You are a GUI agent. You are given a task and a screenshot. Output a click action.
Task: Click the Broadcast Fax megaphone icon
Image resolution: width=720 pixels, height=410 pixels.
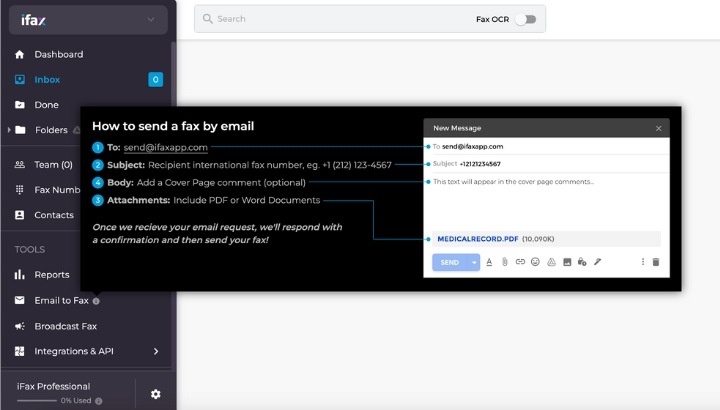click(x=19, y=326)
